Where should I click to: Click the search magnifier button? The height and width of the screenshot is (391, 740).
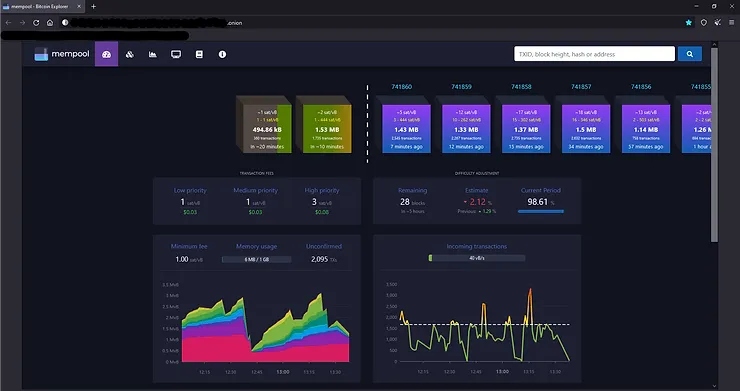690,54
